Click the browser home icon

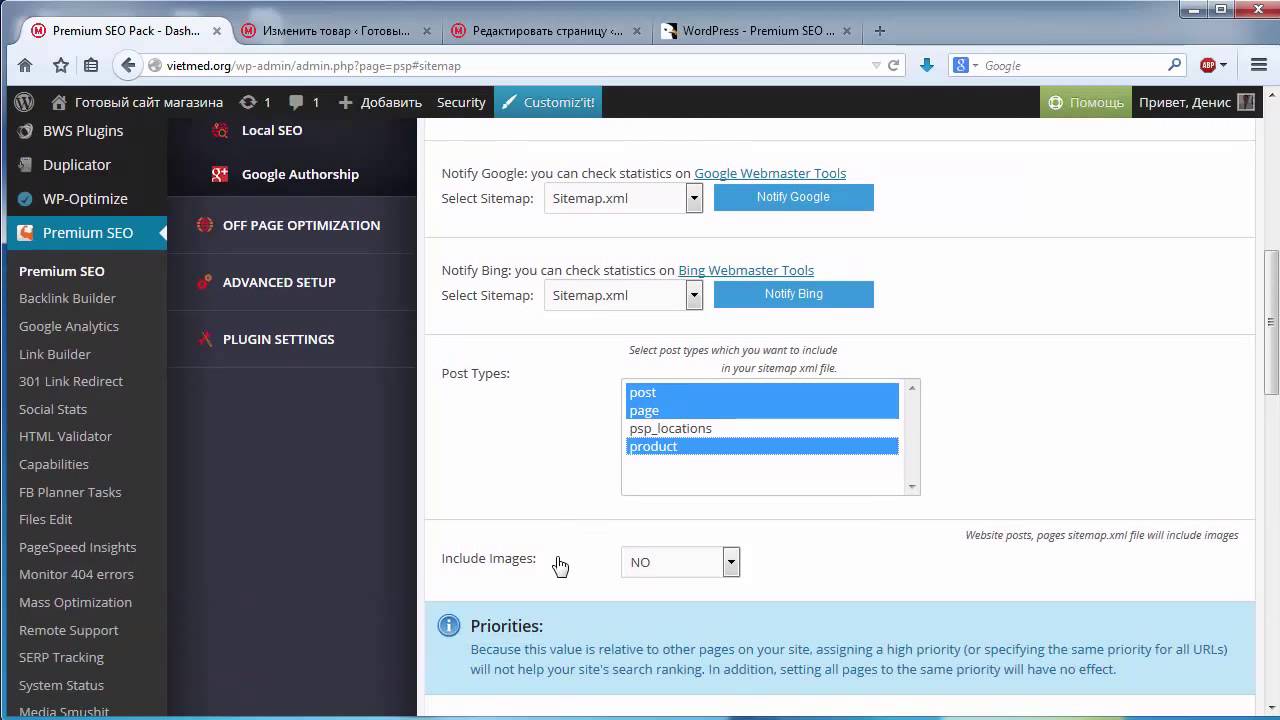[x=25, y=65]
